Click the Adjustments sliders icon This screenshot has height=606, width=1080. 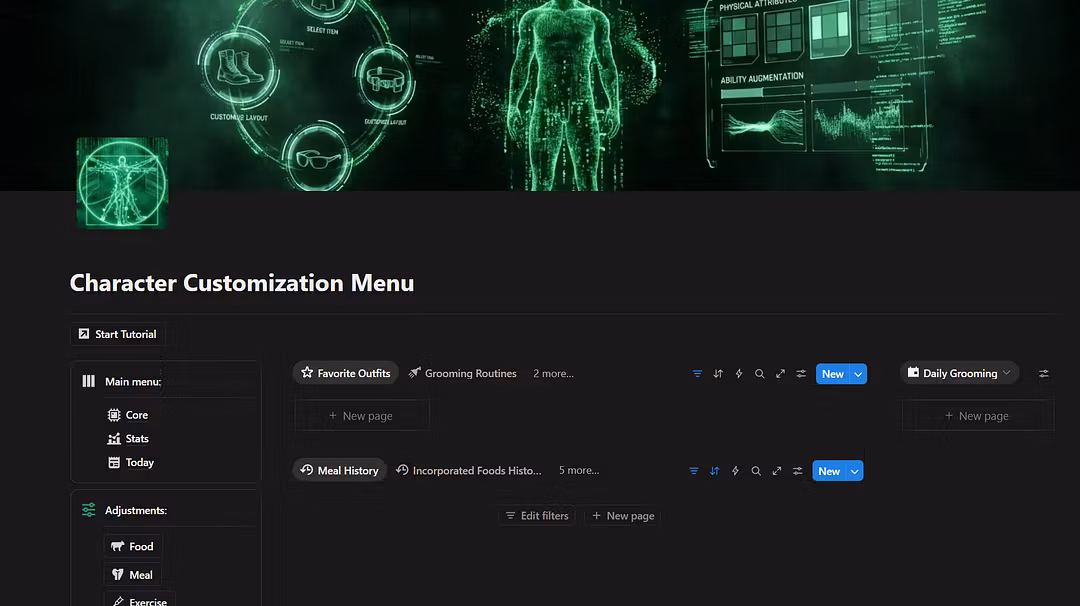click(x=88, y=510)
